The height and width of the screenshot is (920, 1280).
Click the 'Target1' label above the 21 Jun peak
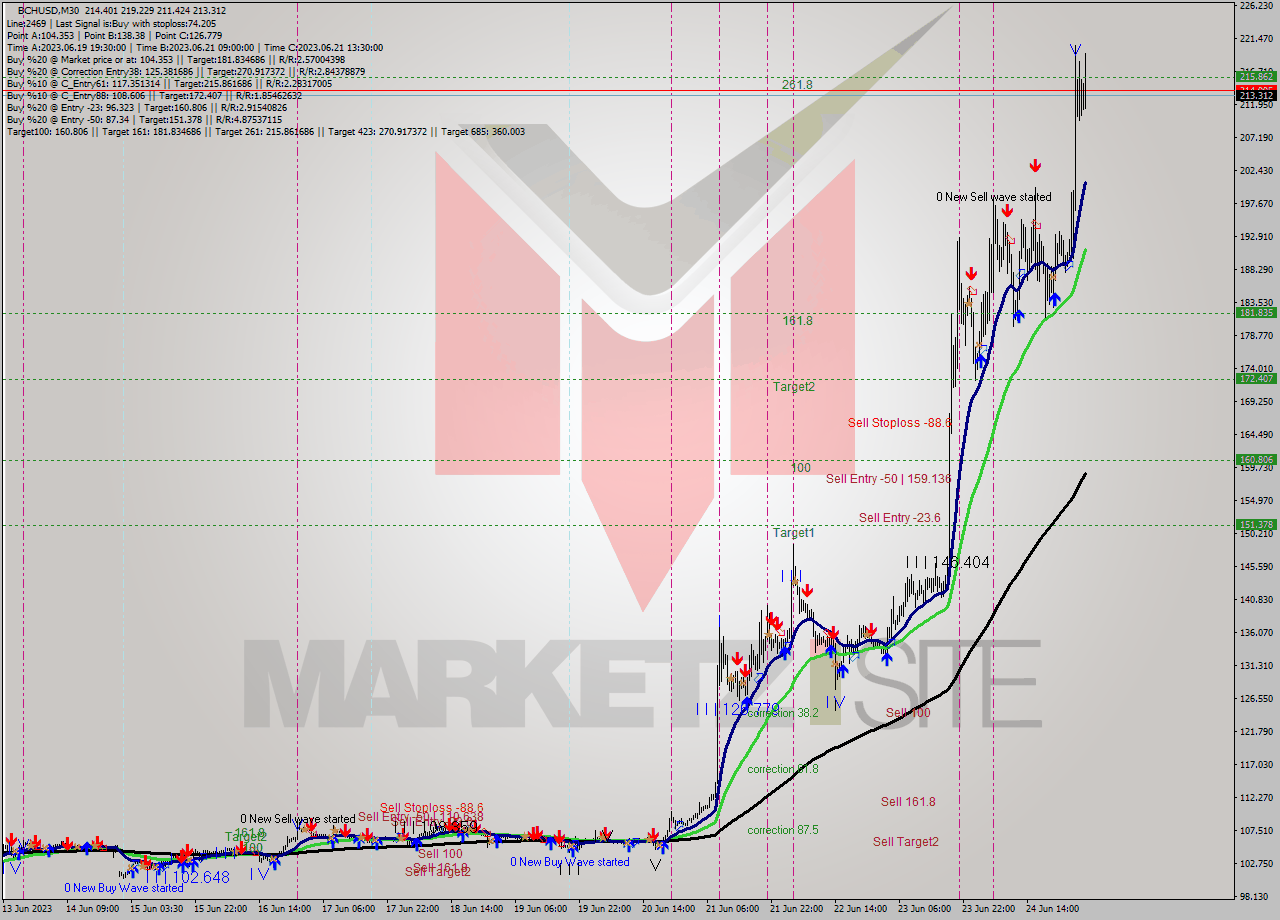pyautogui.click(x=793, y=533)
